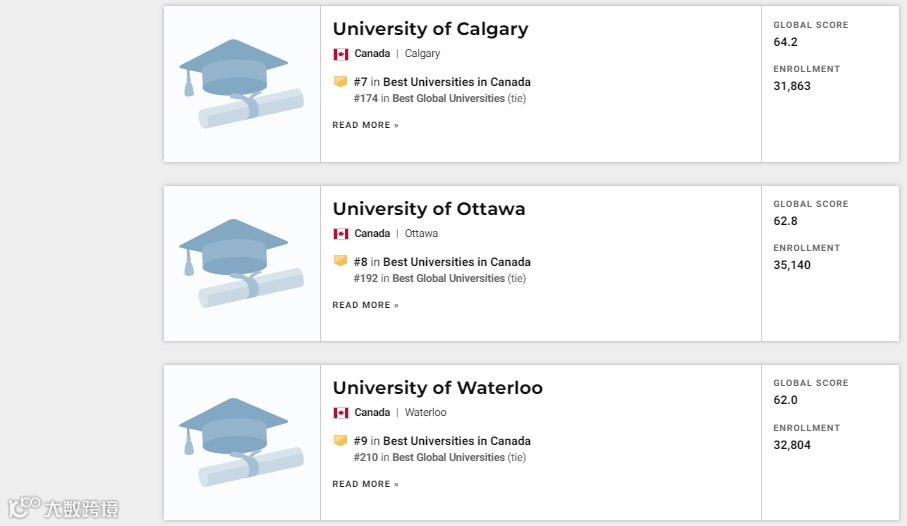Open Best Universities in Canada link for Calgary
Image resolution: width=907 pixels, height=526 pixels.
(457, 82)
